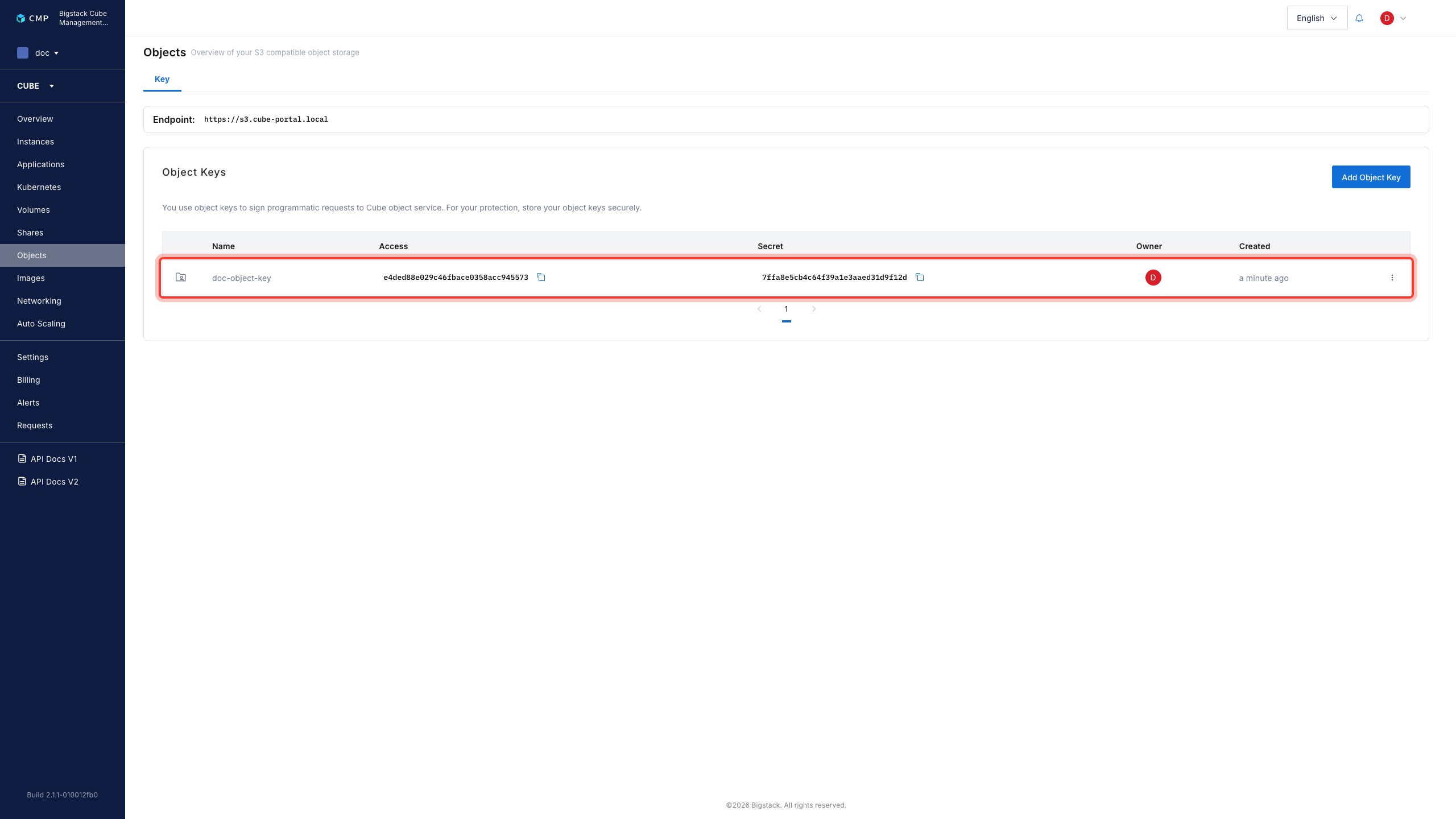1456x819 pixels.
Task: Click the user avatar D in header
Action: click(1387, 18)
